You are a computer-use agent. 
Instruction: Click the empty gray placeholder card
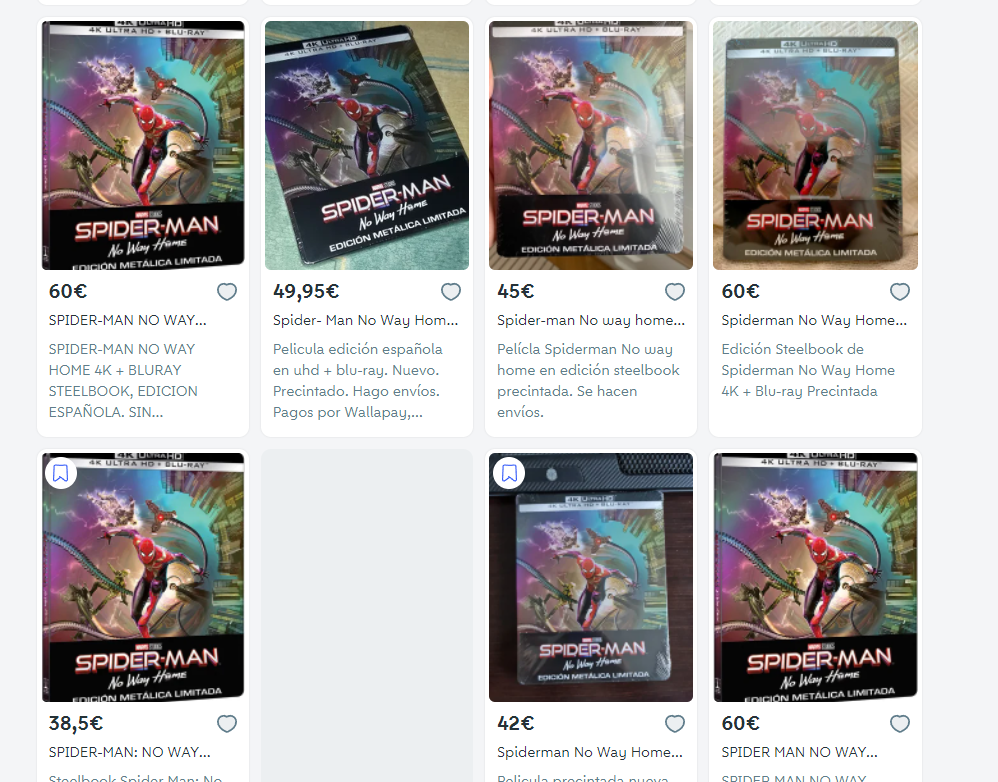tap(367, 615)
